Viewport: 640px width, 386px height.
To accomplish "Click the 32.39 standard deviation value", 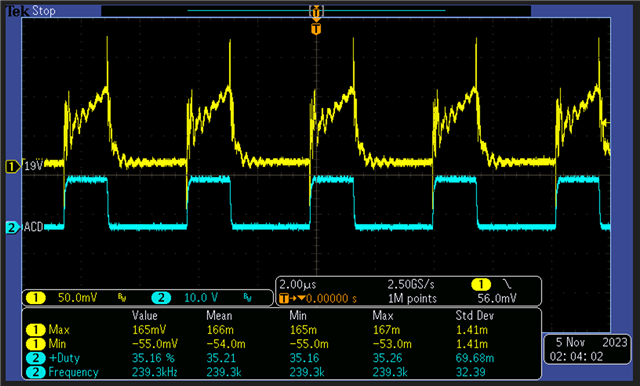I will [471, 372].
